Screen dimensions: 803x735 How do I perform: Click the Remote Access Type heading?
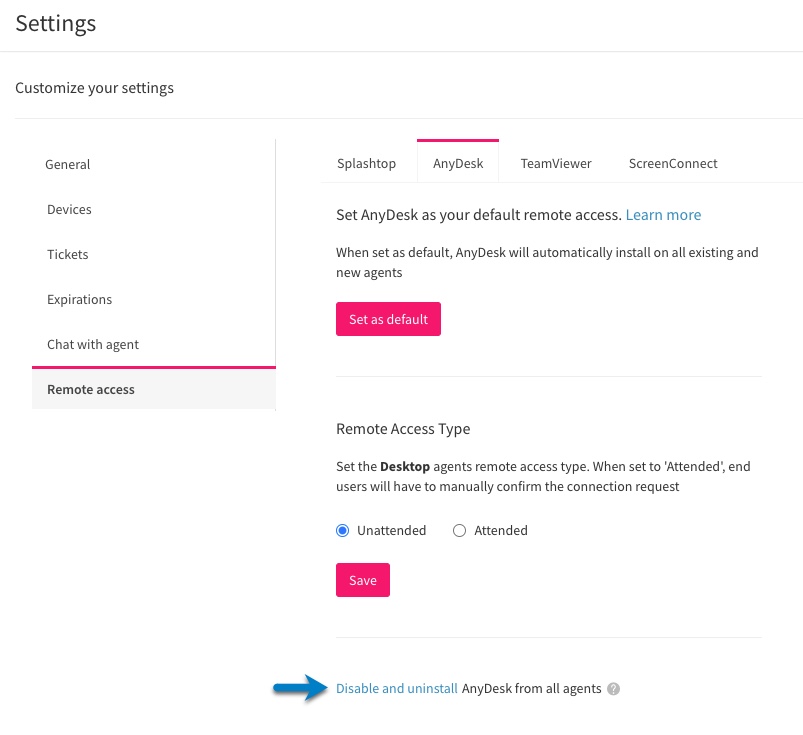point(403,429)
